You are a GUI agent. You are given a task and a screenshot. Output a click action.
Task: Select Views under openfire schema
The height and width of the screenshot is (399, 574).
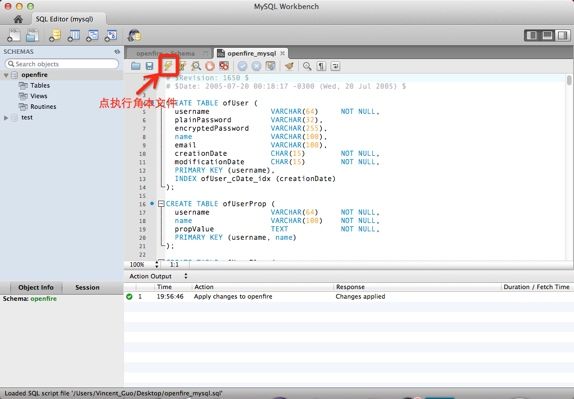(39, 96)
